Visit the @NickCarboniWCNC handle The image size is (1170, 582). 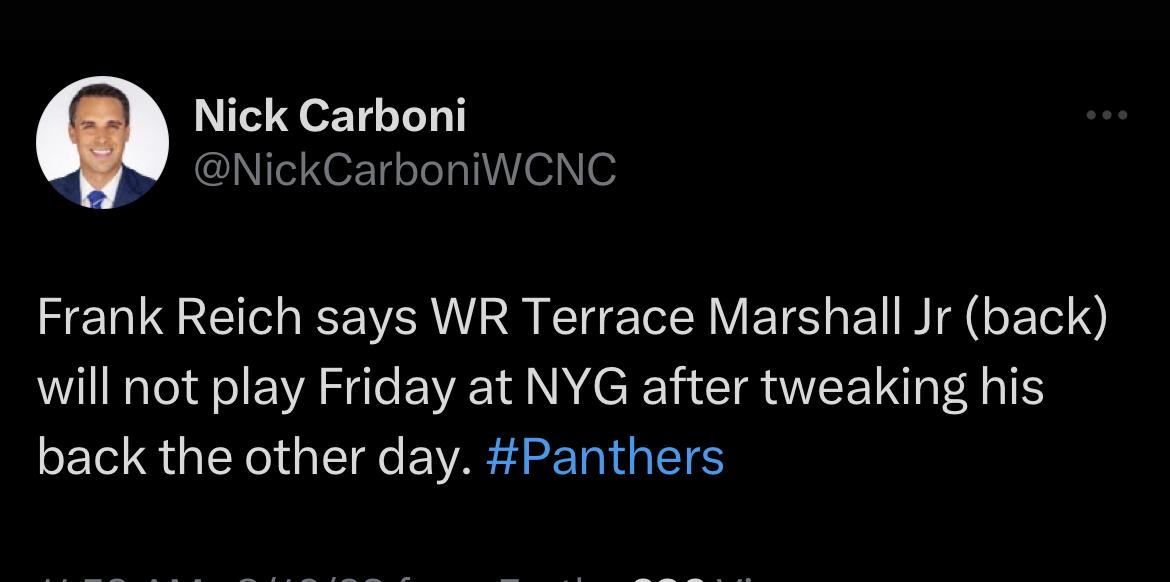[404, 170]
